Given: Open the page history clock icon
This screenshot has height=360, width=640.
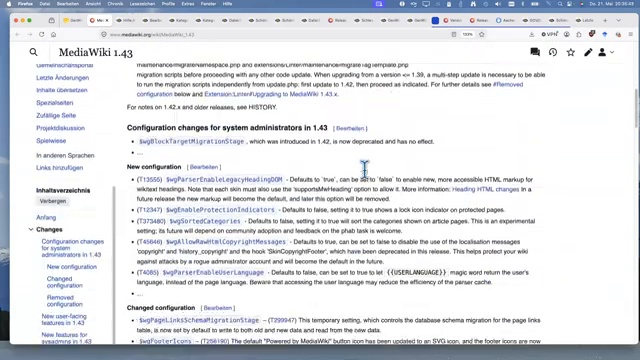Looking at the screenshot, I should tap(553, 52).
